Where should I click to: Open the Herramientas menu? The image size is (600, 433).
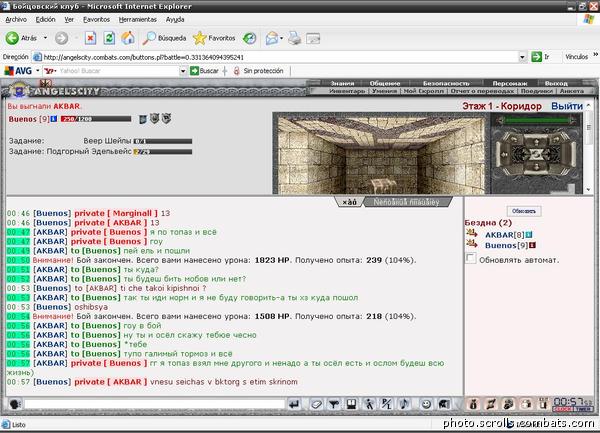(x=138, y=19)
